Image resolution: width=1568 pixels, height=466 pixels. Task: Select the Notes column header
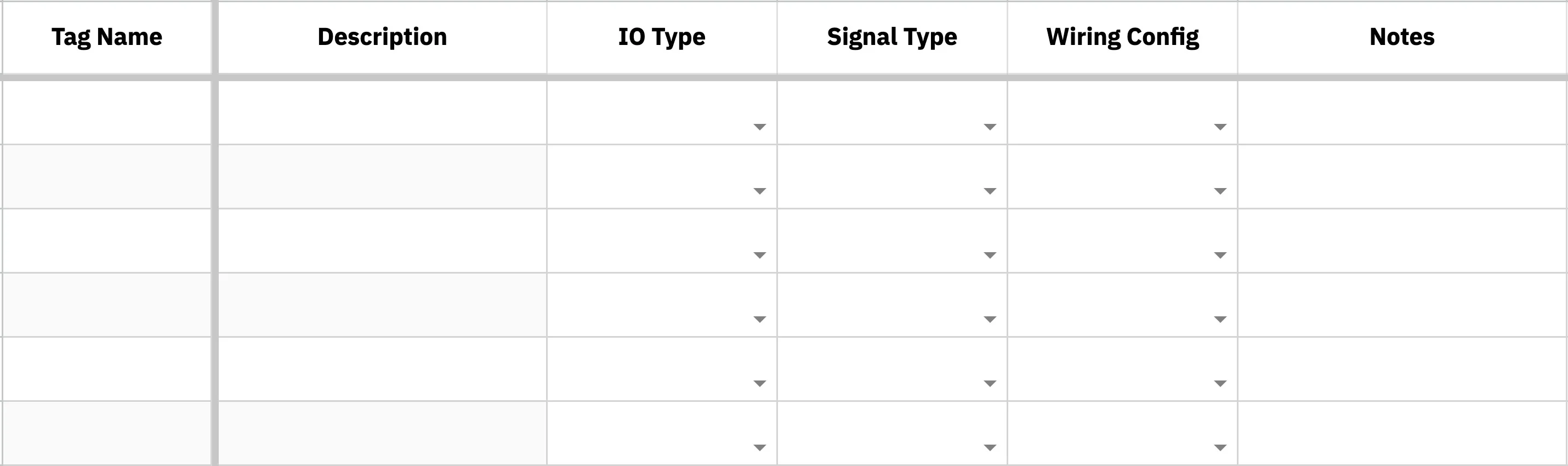1402,38
